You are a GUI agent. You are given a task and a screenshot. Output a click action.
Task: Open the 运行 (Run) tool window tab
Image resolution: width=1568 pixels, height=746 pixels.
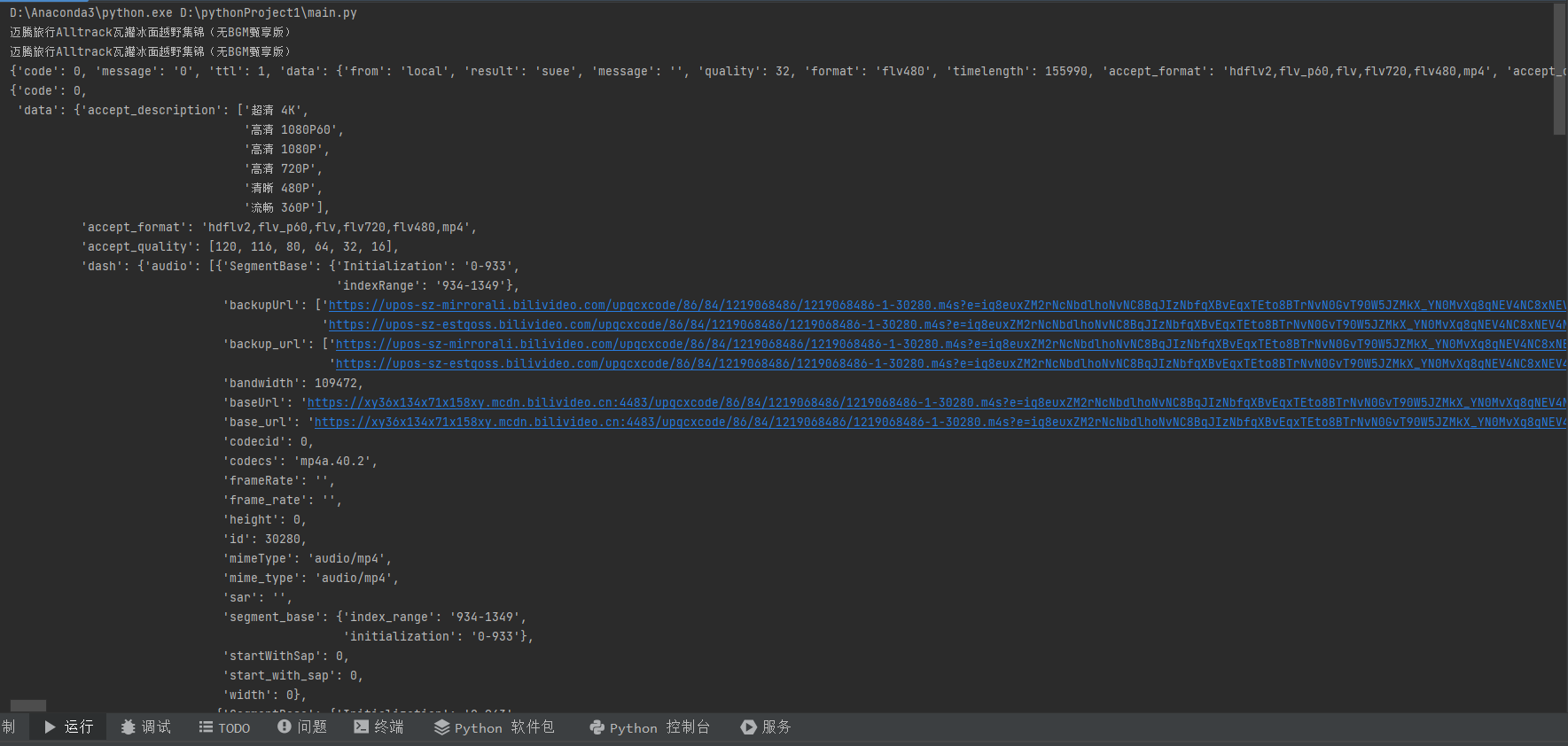(68, 727)
